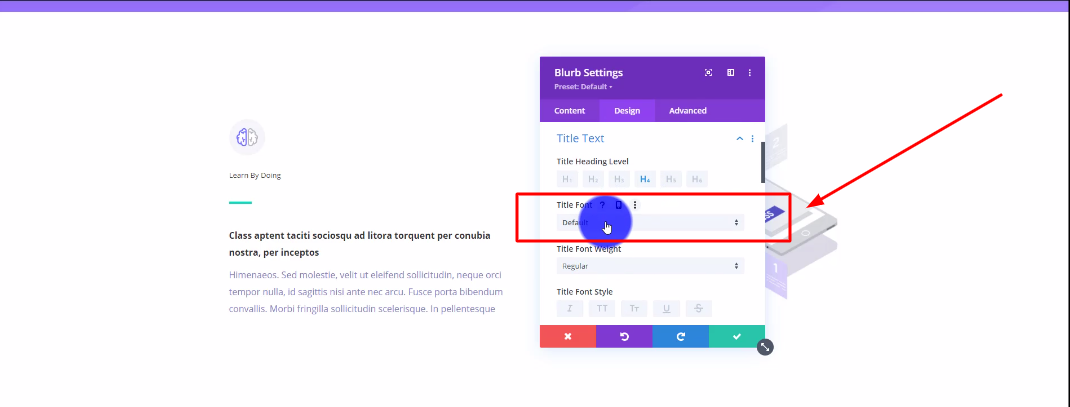1070x407 pixels.
Task: Toggle strikethrough title font style
Action: tap(698, 309)
